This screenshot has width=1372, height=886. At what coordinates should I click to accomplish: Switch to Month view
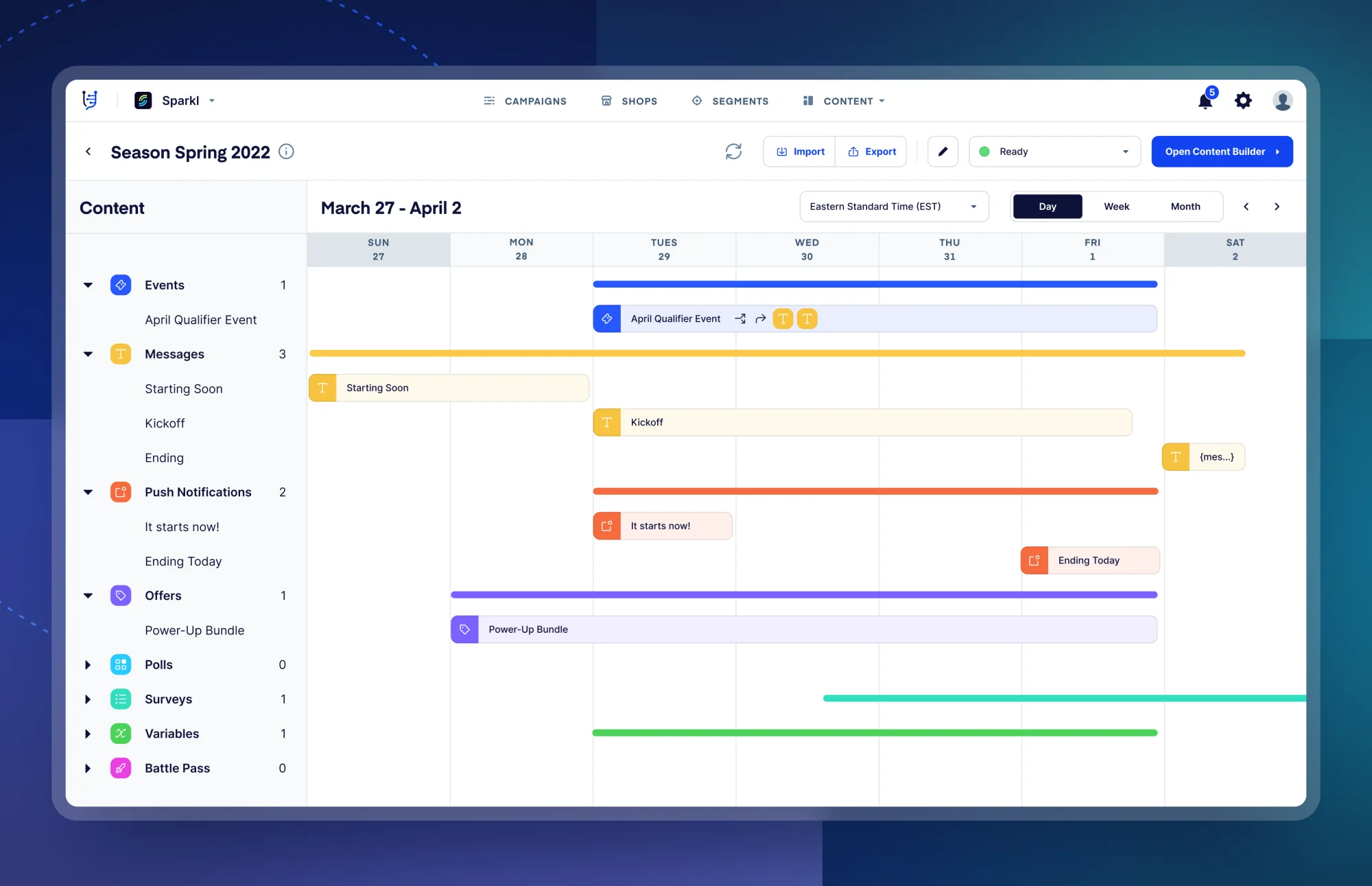click(1185, 207)
